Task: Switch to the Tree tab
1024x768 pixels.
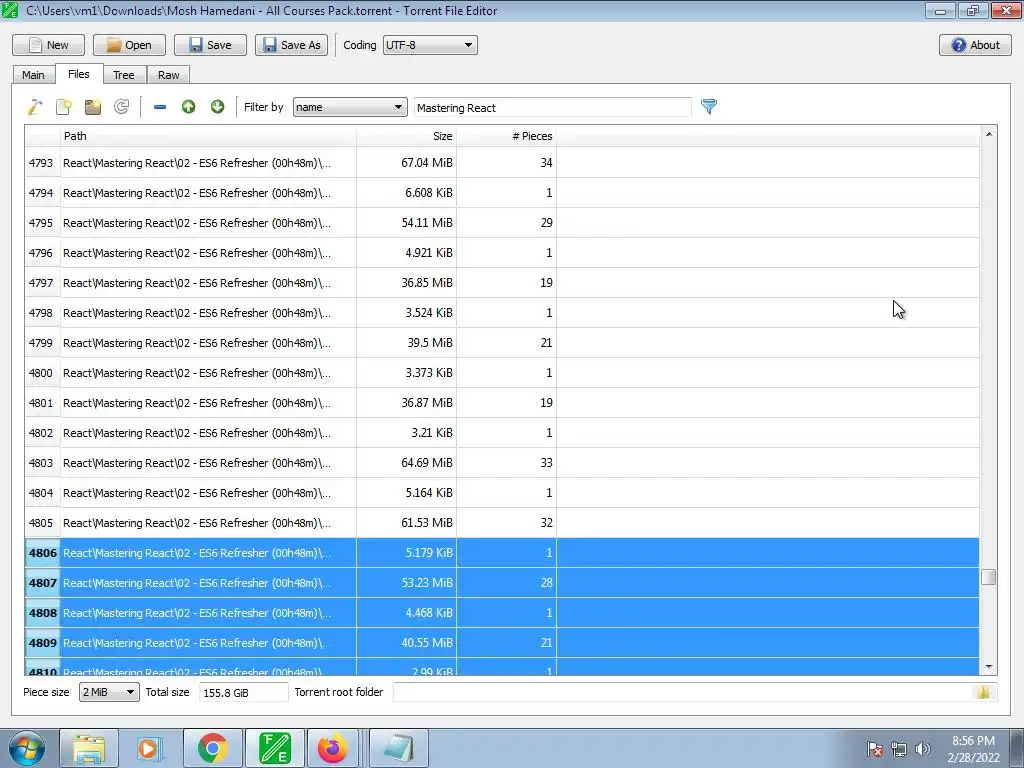Action: click(123, 75)
